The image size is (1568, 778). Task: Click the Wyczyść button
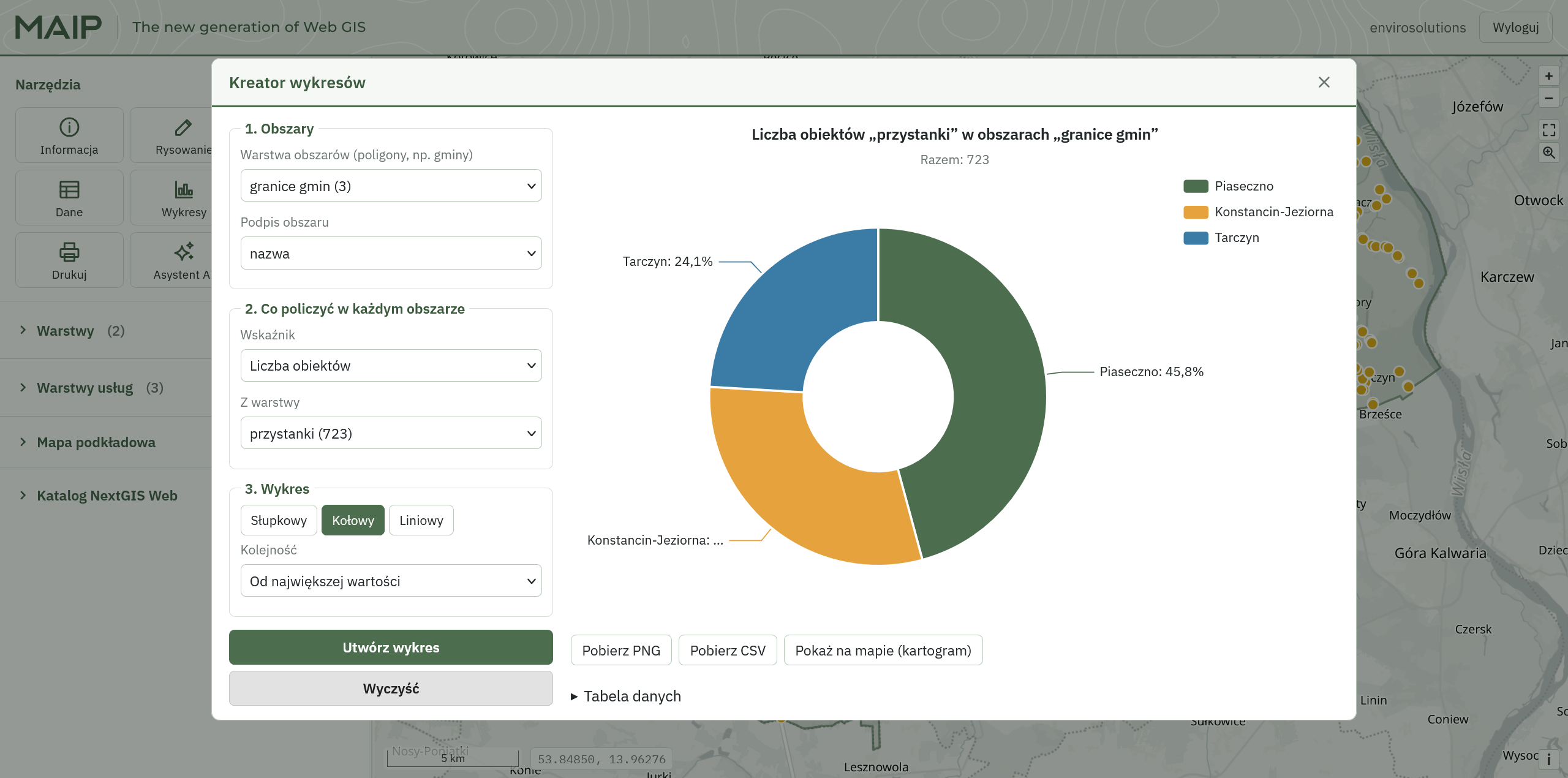[x=391, y=689]
